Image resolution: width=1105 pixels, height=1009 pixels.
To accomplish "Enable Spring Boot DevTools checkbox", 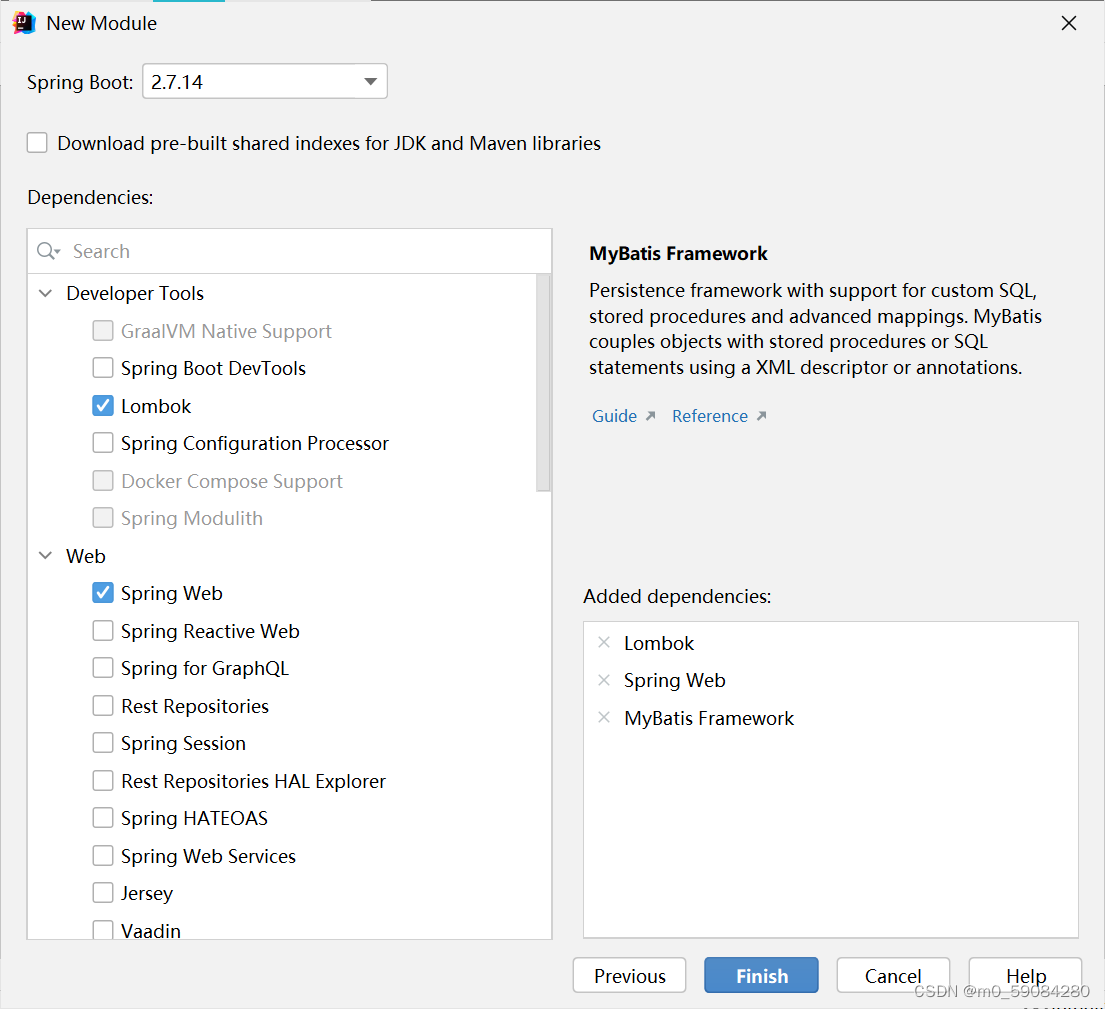I will pos(103,368).
